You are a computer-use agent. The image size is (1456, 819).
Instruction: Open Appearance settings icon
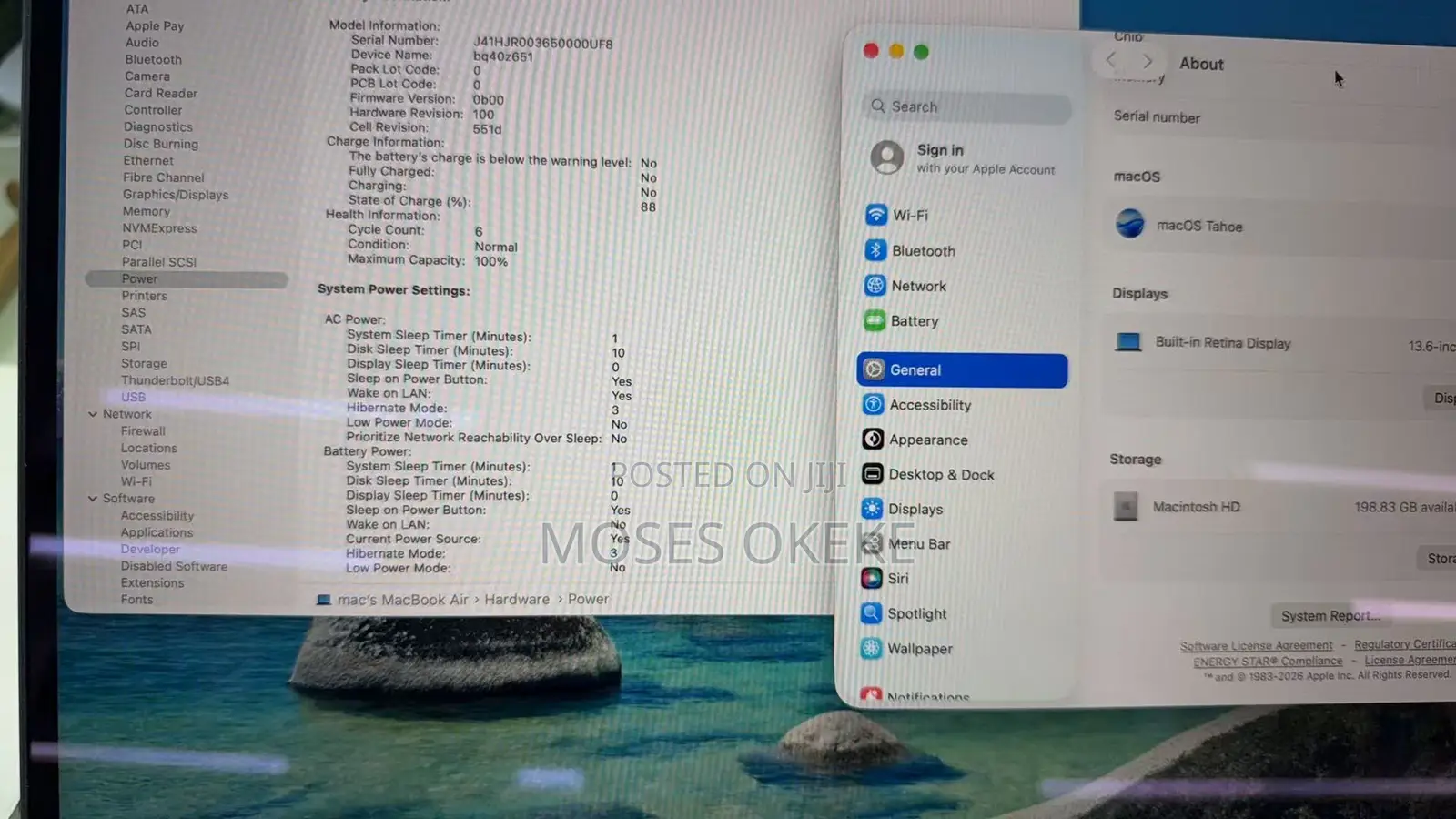coord(873,439)
